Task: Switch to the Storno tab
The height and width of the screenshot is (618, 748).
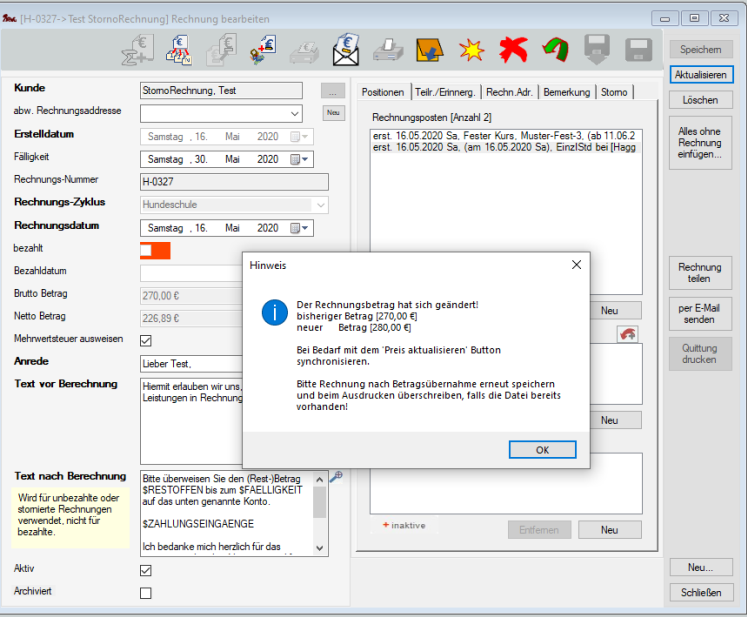Action: 614,92
